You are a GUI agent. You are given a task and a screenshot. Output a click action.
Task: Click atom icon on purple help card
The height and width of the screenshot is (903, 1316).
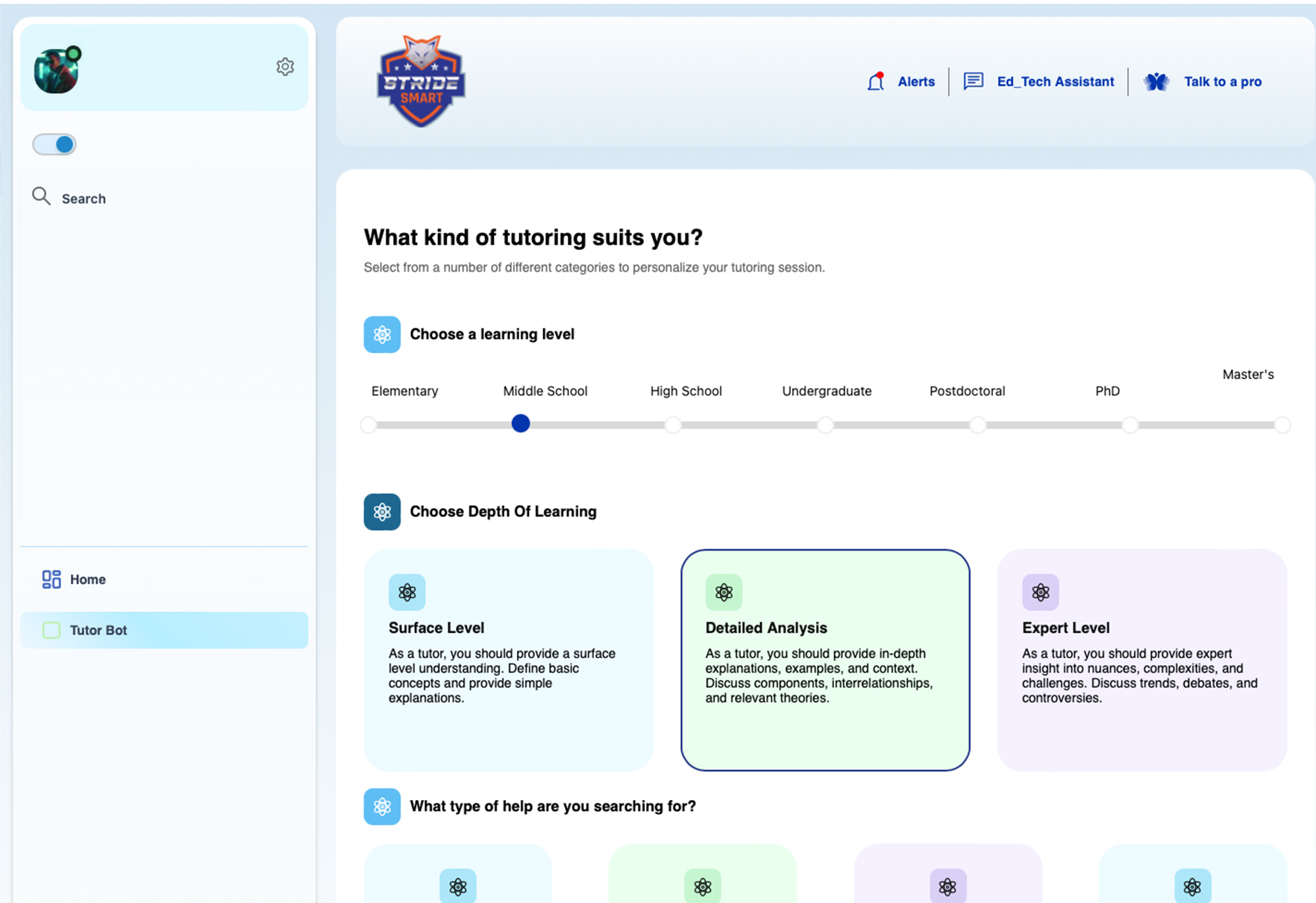tap(947, 887)
